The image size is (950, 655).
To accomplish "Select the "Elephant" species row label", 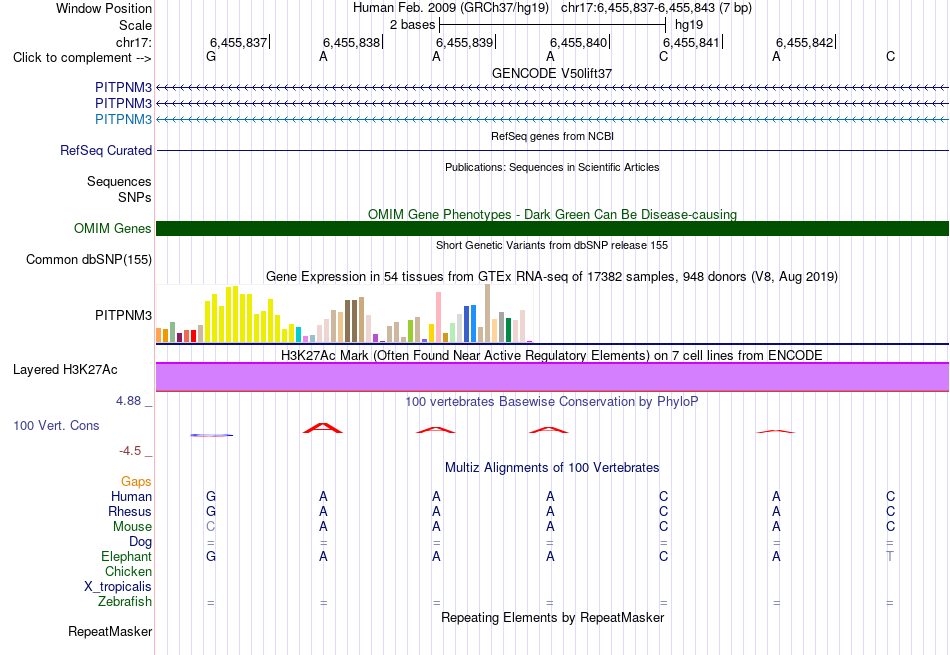I will 127,556.
